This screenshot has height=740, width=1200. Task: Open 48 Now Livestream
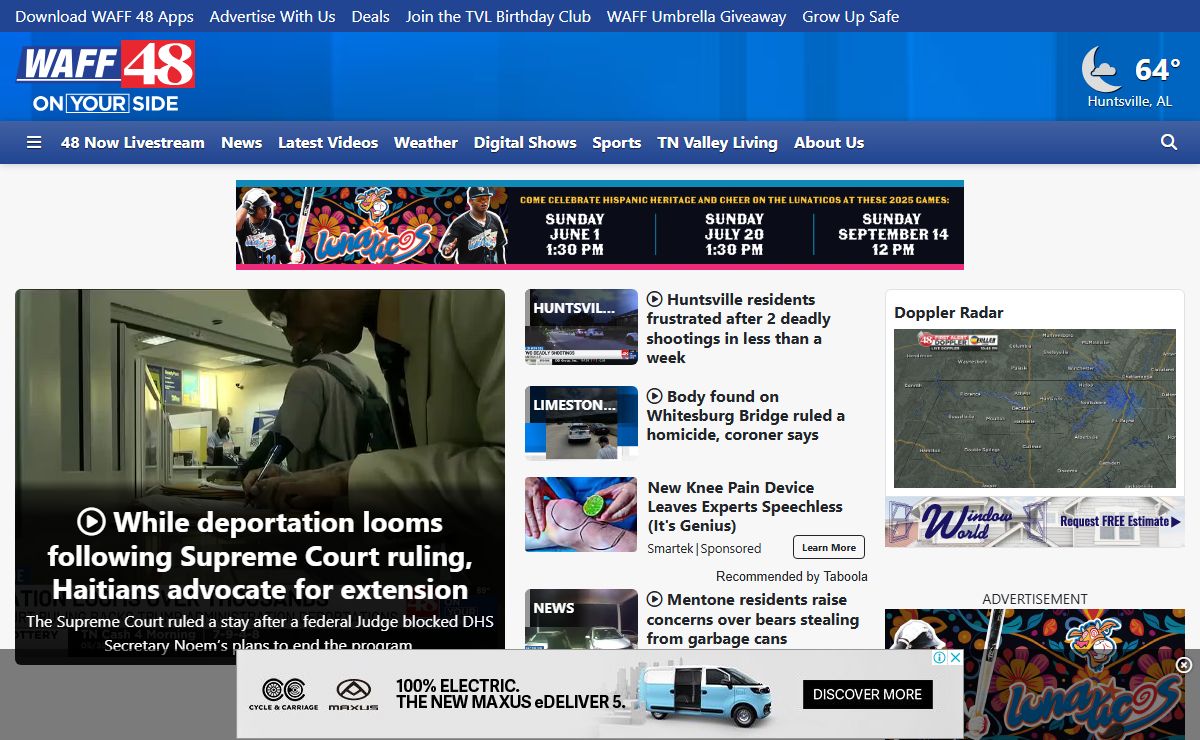coord(133,143)
